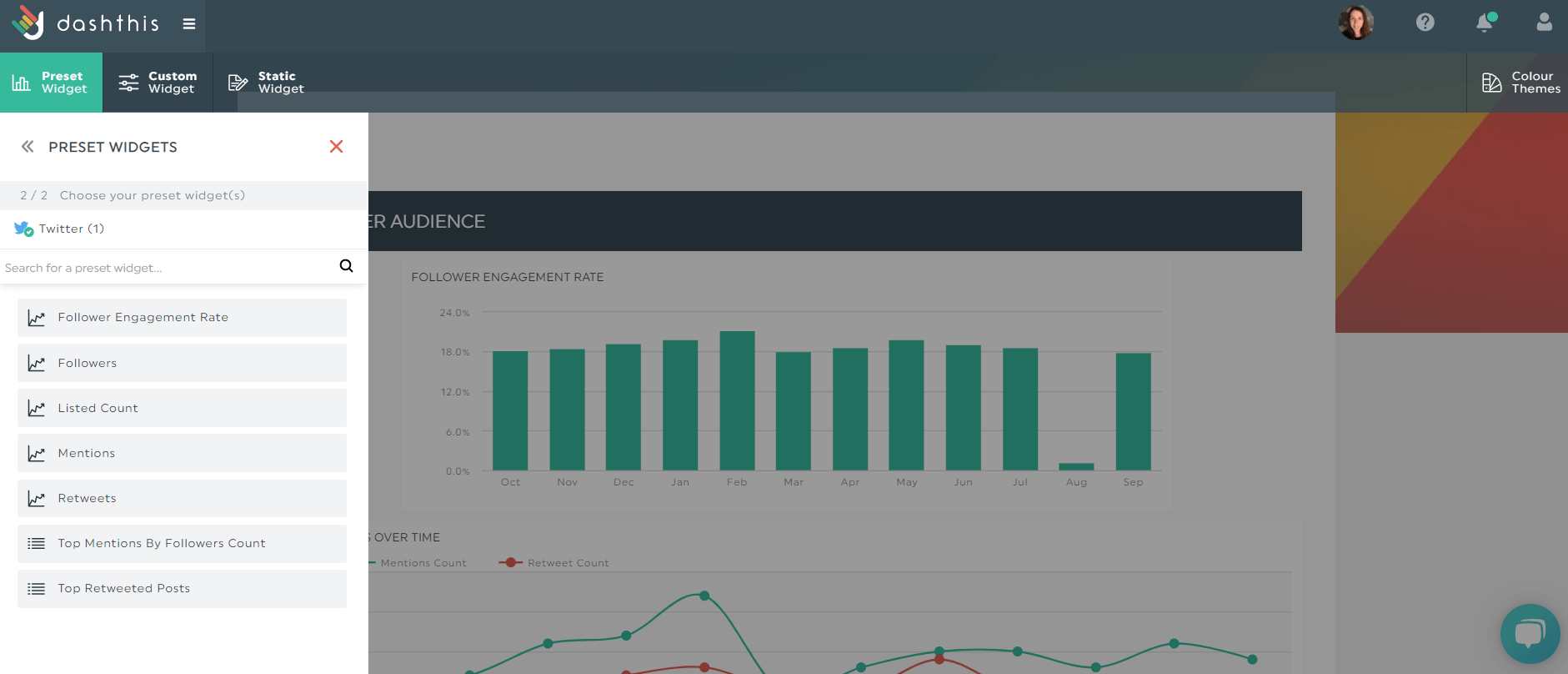
Task: Toggle Retweet Count legend item
Action: point(554,563)
